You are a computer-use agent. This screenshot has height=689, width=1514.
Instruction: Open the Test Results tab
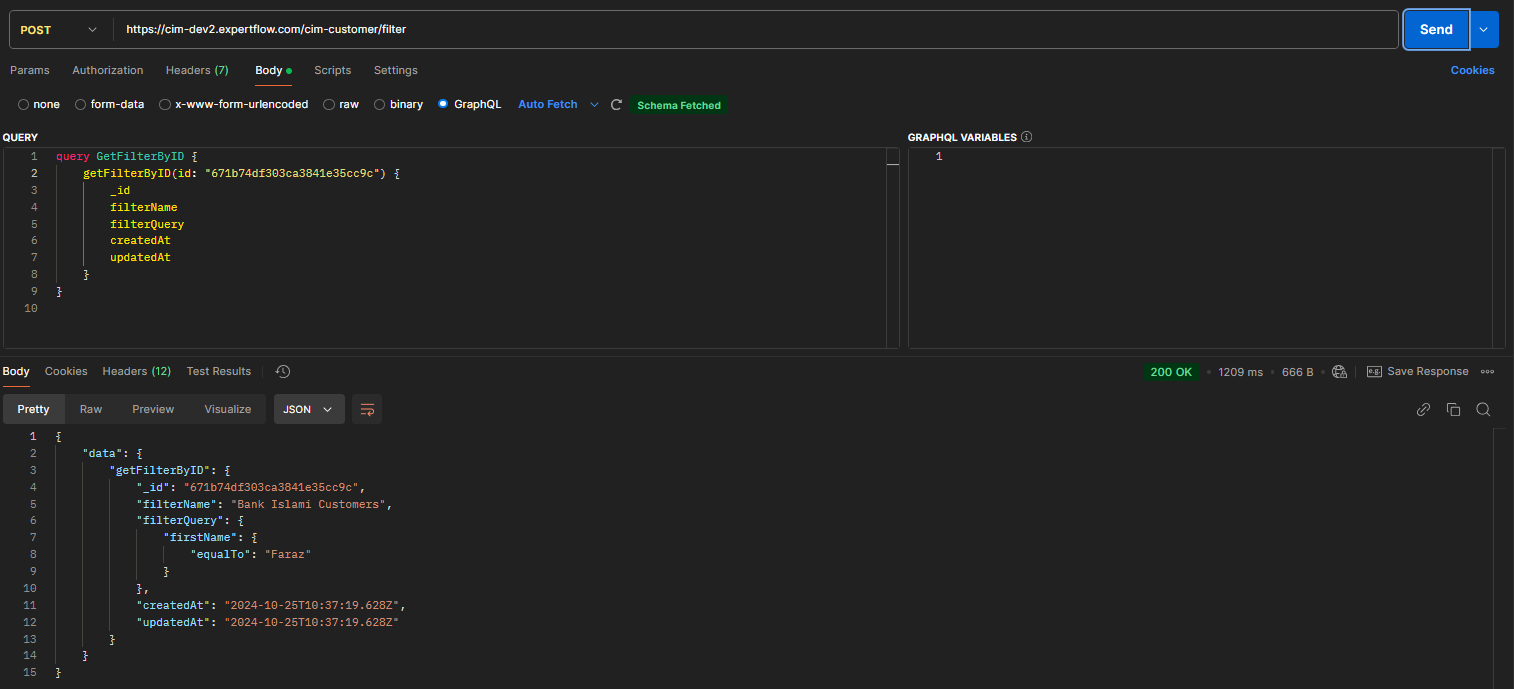coord(218,371)
